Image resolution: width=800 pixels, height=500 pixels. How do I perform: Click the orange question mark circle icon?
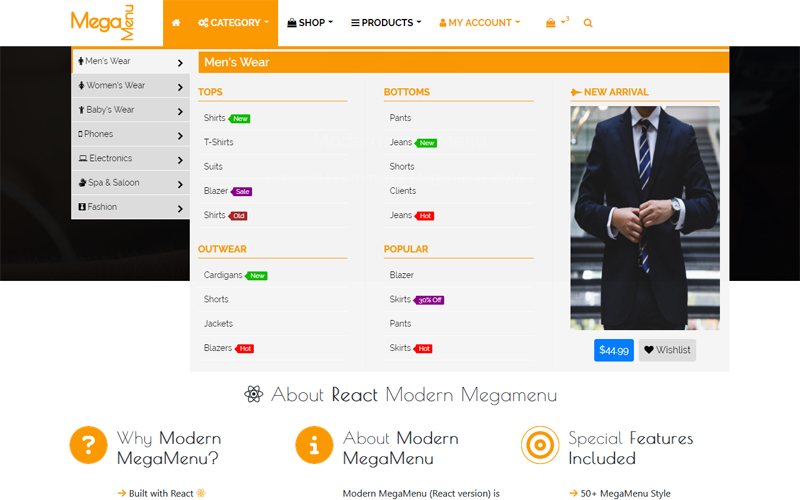(89, 446)
